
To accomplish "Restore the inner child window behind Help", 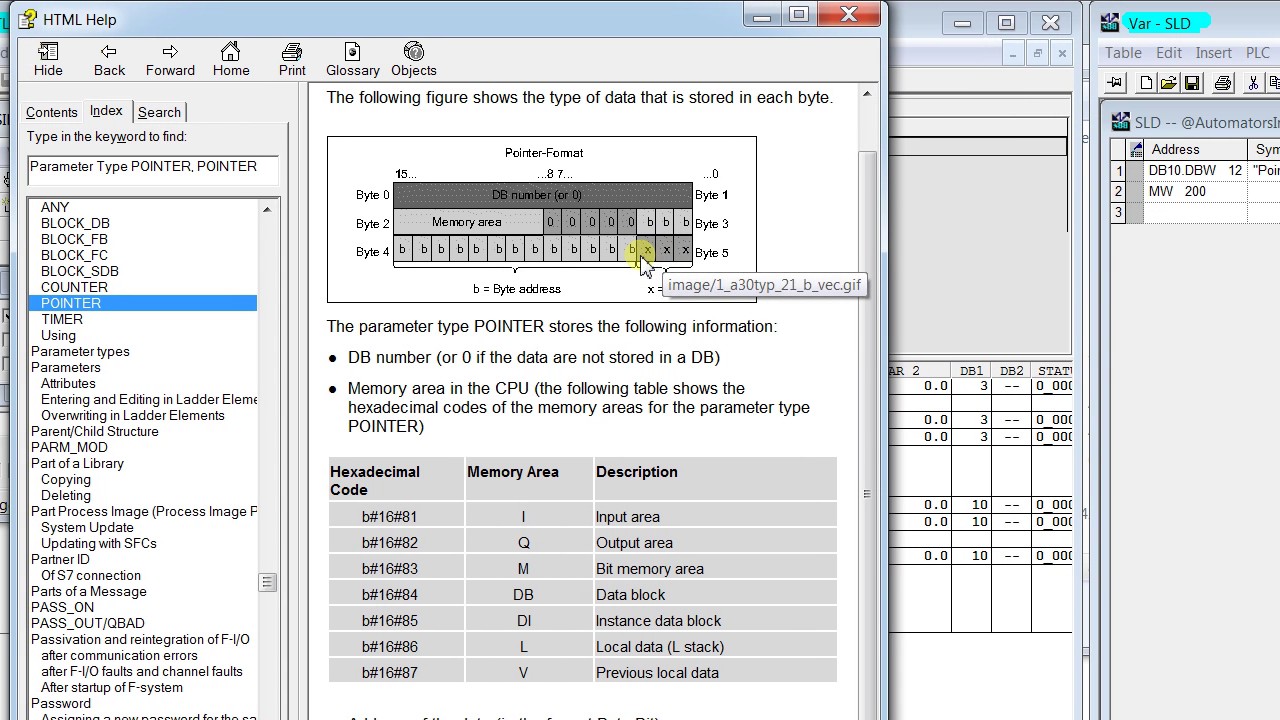I will 1037,54.
